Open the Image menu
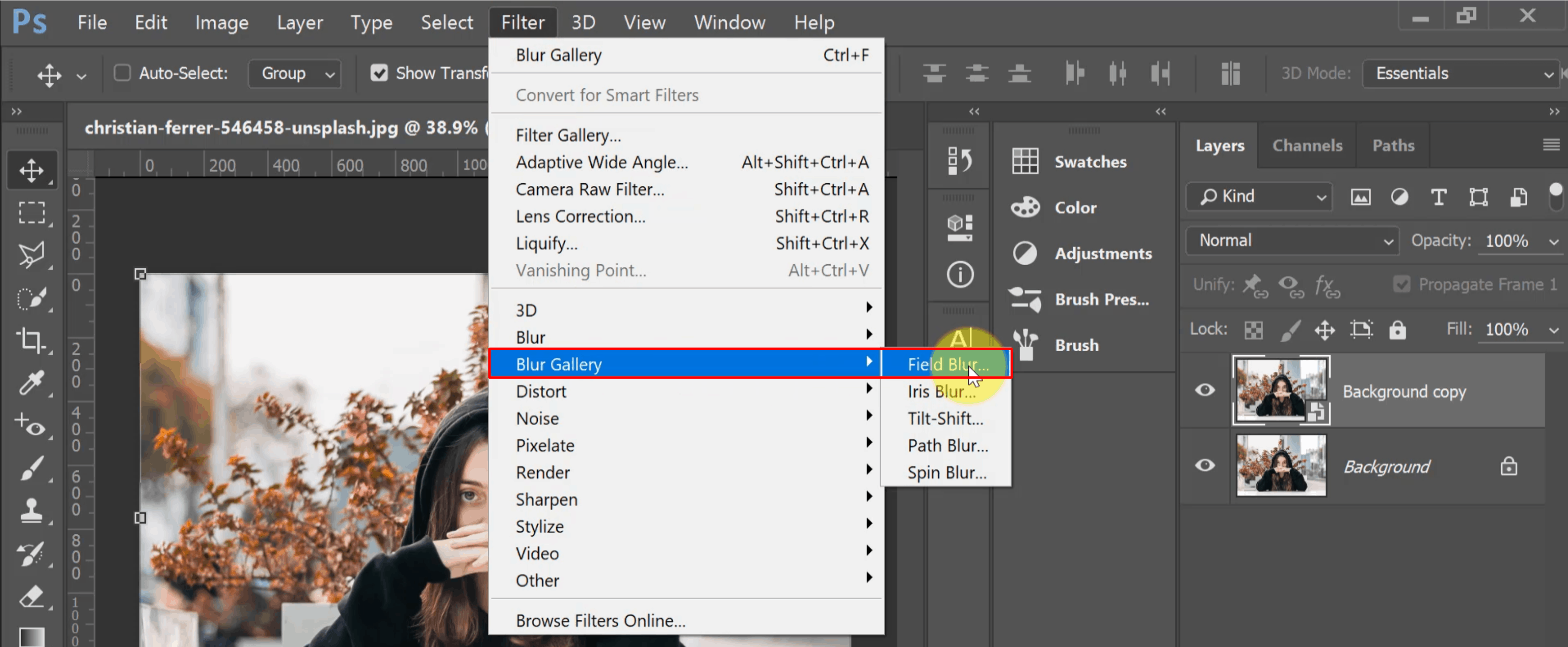The image size is (1568, 647). pos(222,22)
